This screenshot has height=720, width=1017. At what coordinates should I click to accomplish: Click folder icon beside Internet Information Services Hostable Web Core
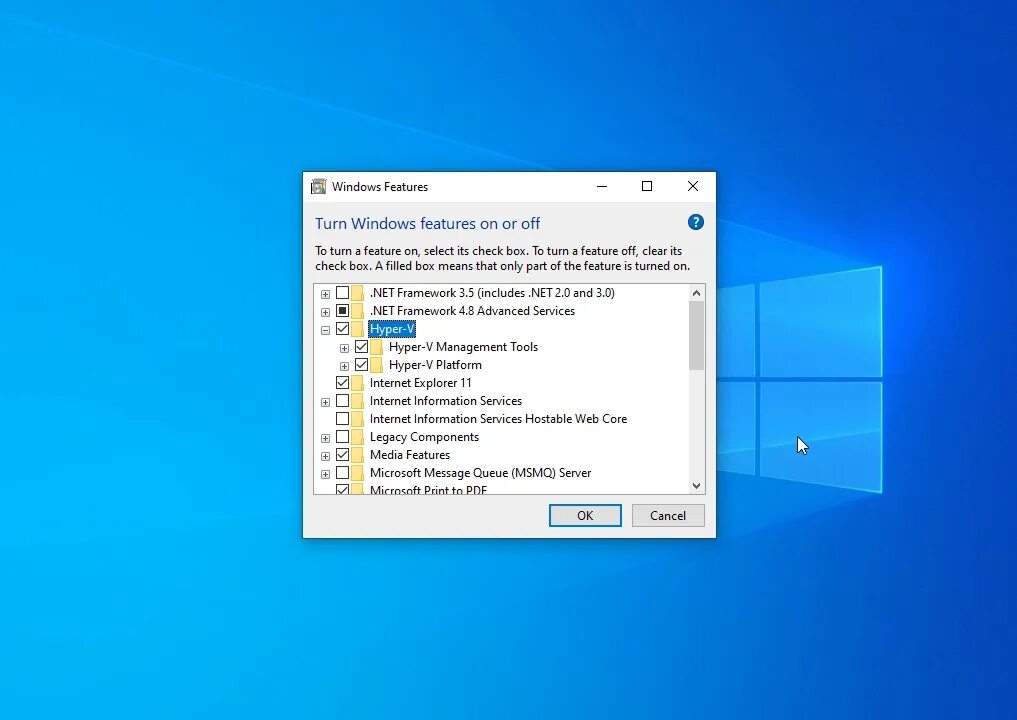pos(357,419)
